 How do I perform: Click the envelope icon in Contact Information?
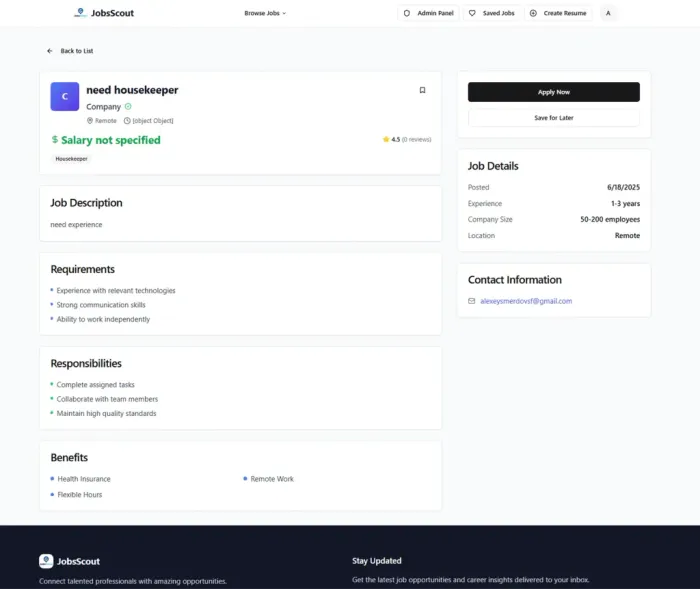[471, 301]
